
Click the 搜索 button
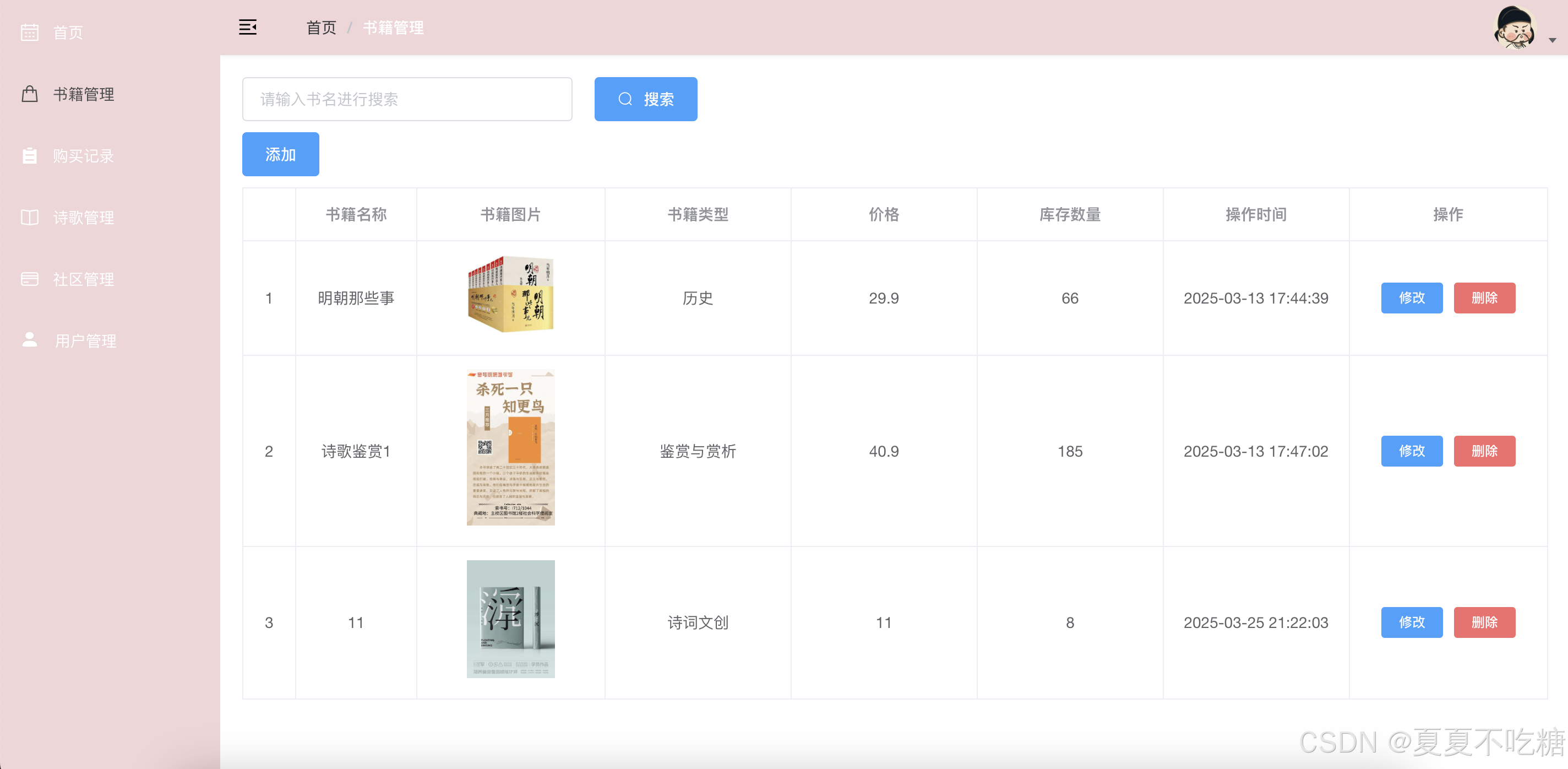click(645, 99)
